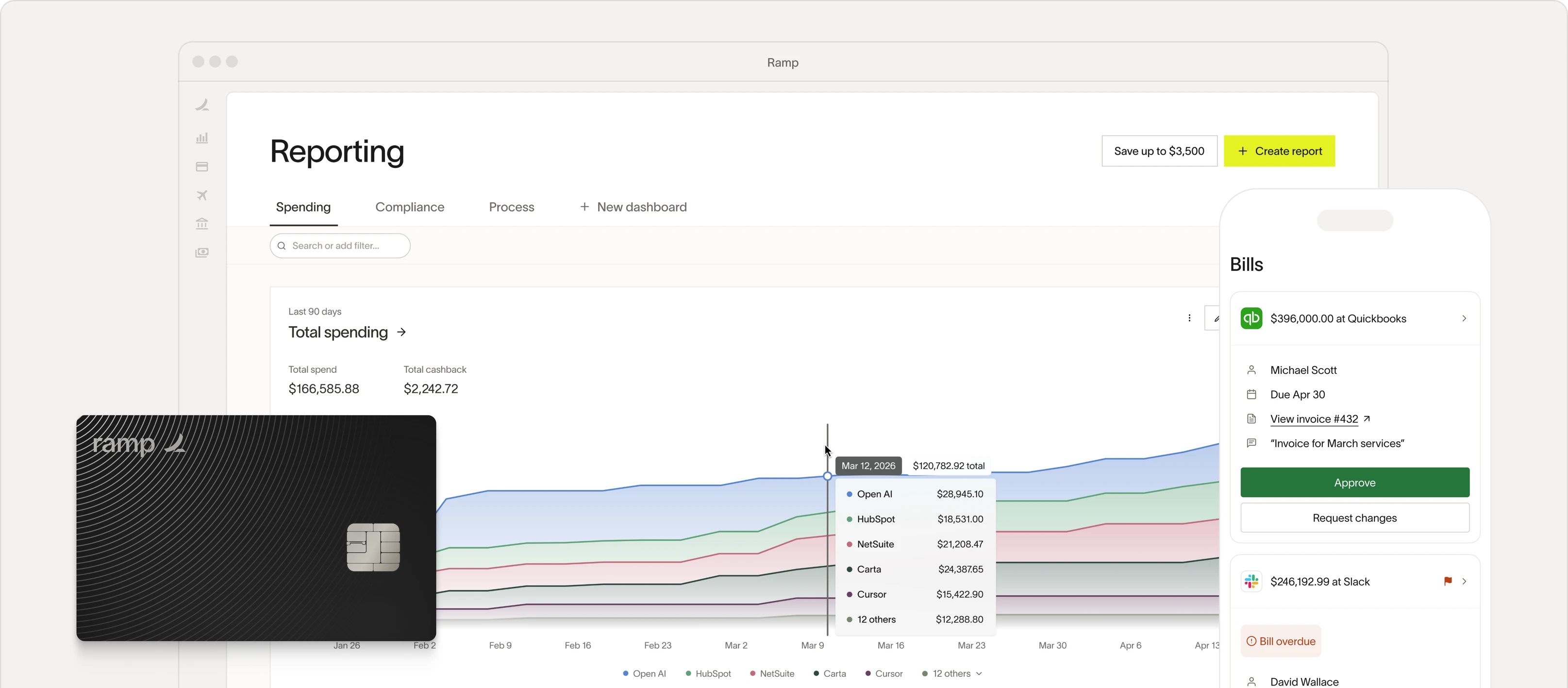
Task: Click the Quickbooks logo icon
Action: coord(1251,318)
